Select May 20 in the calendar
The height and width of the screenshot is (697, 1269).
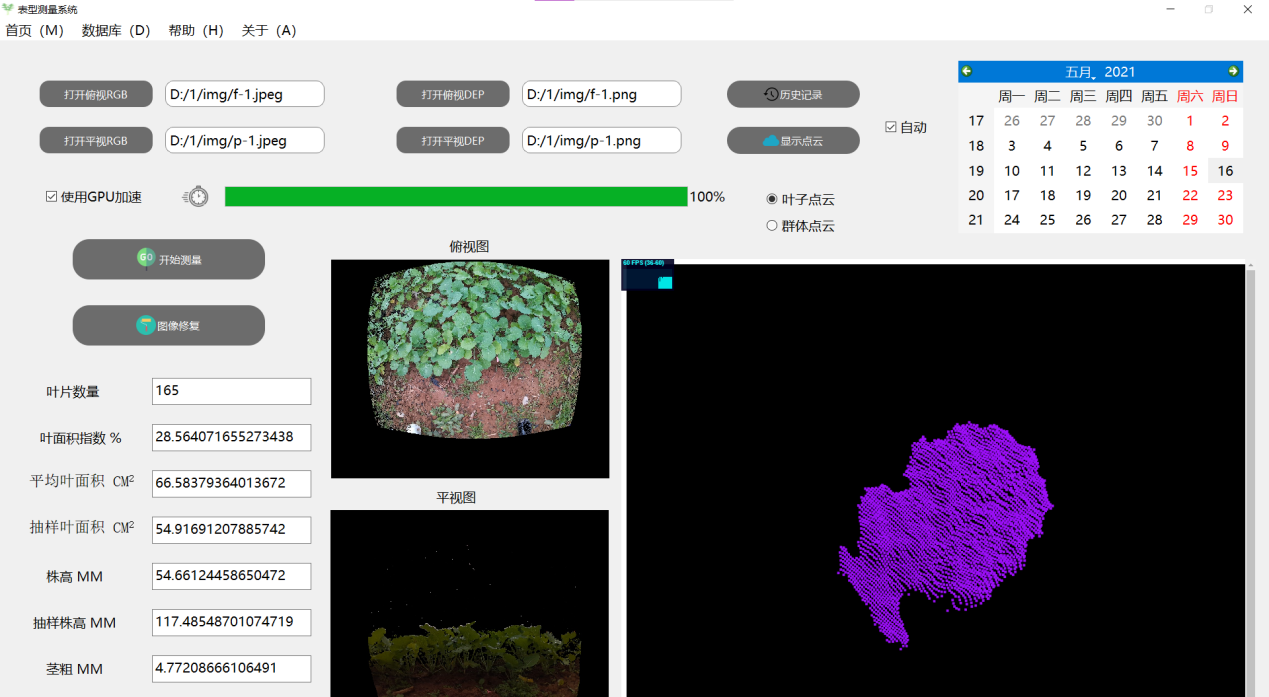point(1119,195)
